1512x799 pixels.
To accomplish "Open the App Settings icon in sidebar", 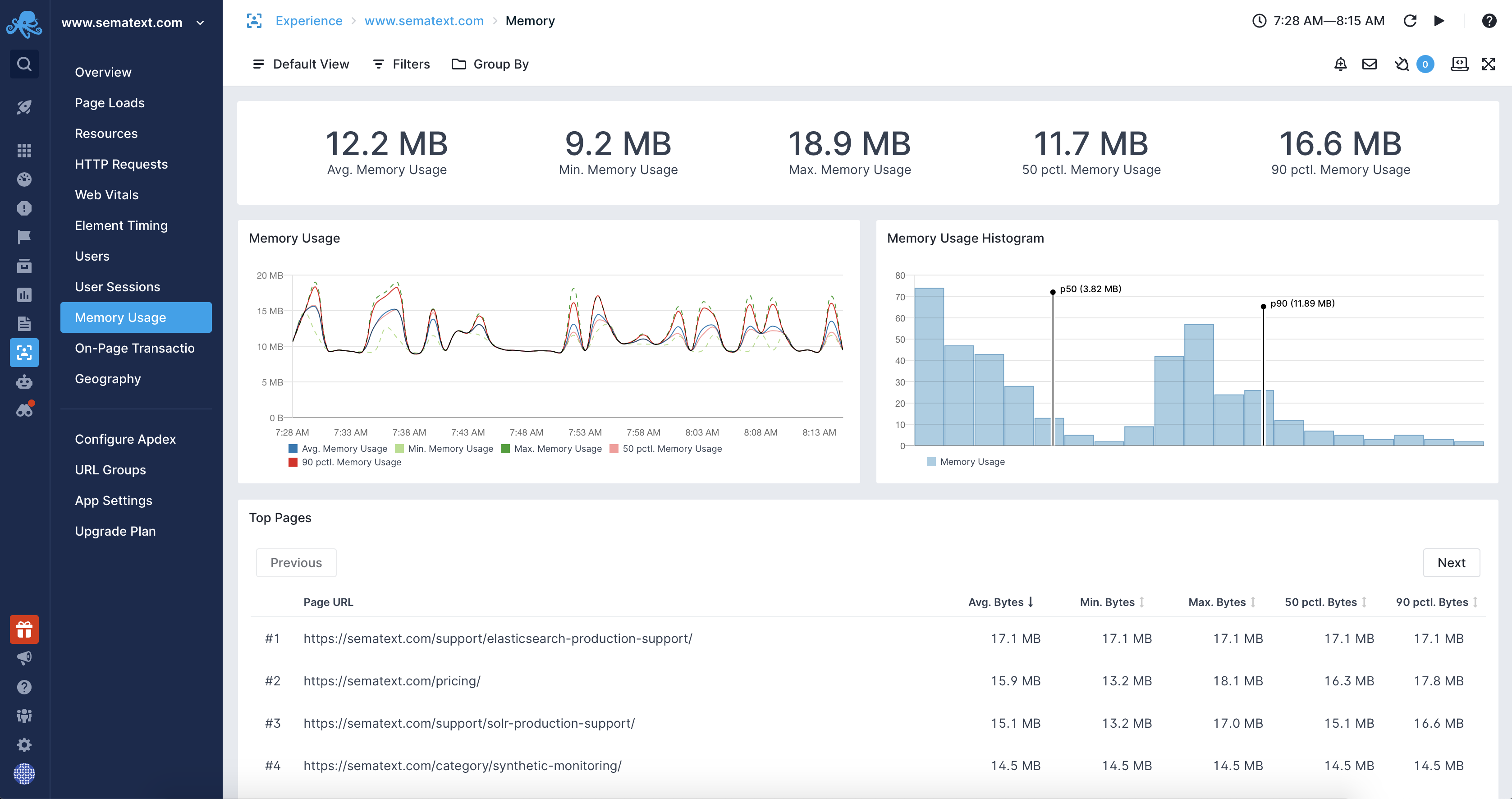I will coord(113,500).
